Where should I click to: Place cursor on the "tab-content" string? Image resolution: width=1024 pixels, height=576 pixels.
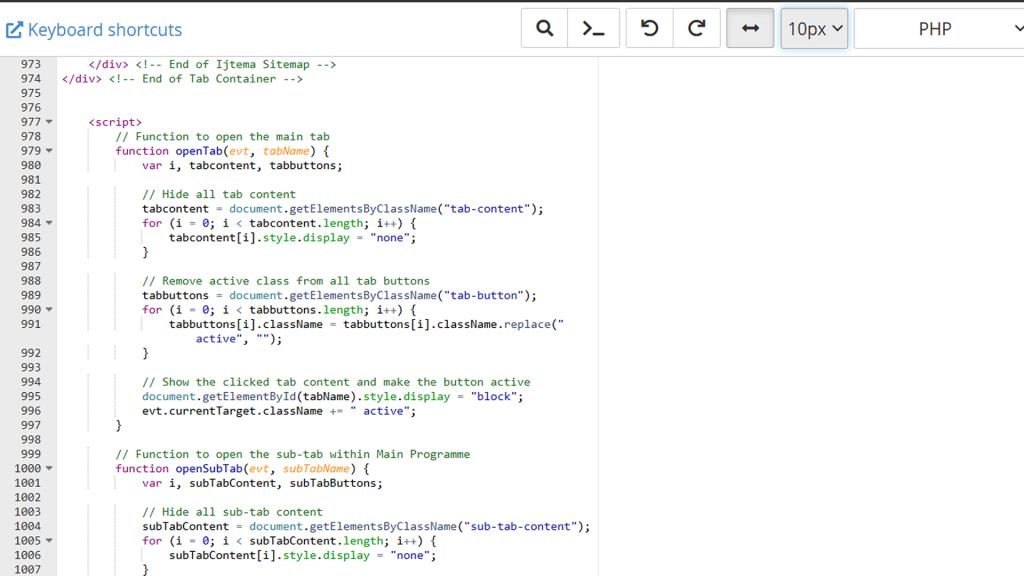(489, 209)
